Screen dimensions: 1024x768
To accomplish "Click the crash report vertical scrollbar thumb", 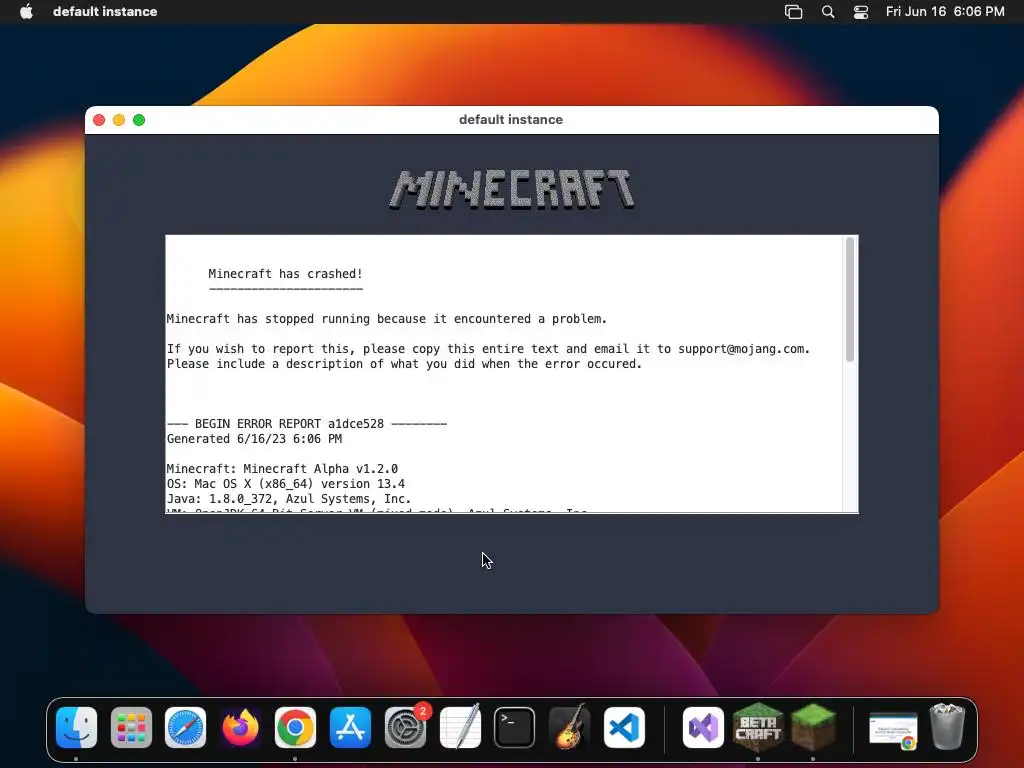I will [850, 300].
